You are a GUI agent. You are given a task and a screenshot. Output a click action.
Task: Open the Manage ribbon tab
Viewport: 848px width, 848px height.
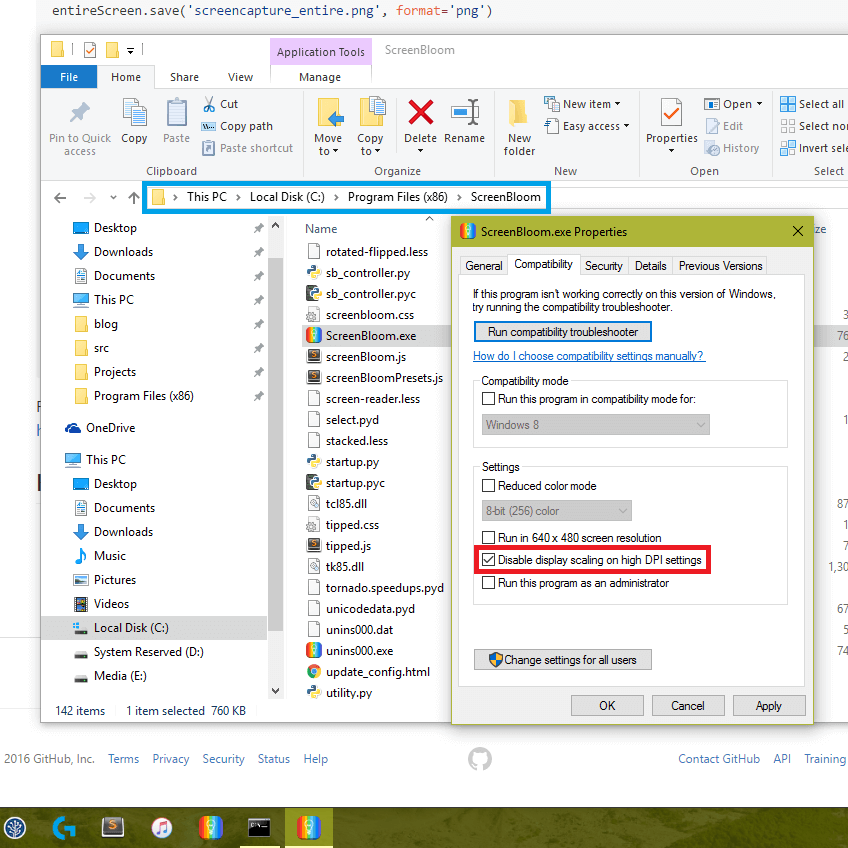[320, 77]
